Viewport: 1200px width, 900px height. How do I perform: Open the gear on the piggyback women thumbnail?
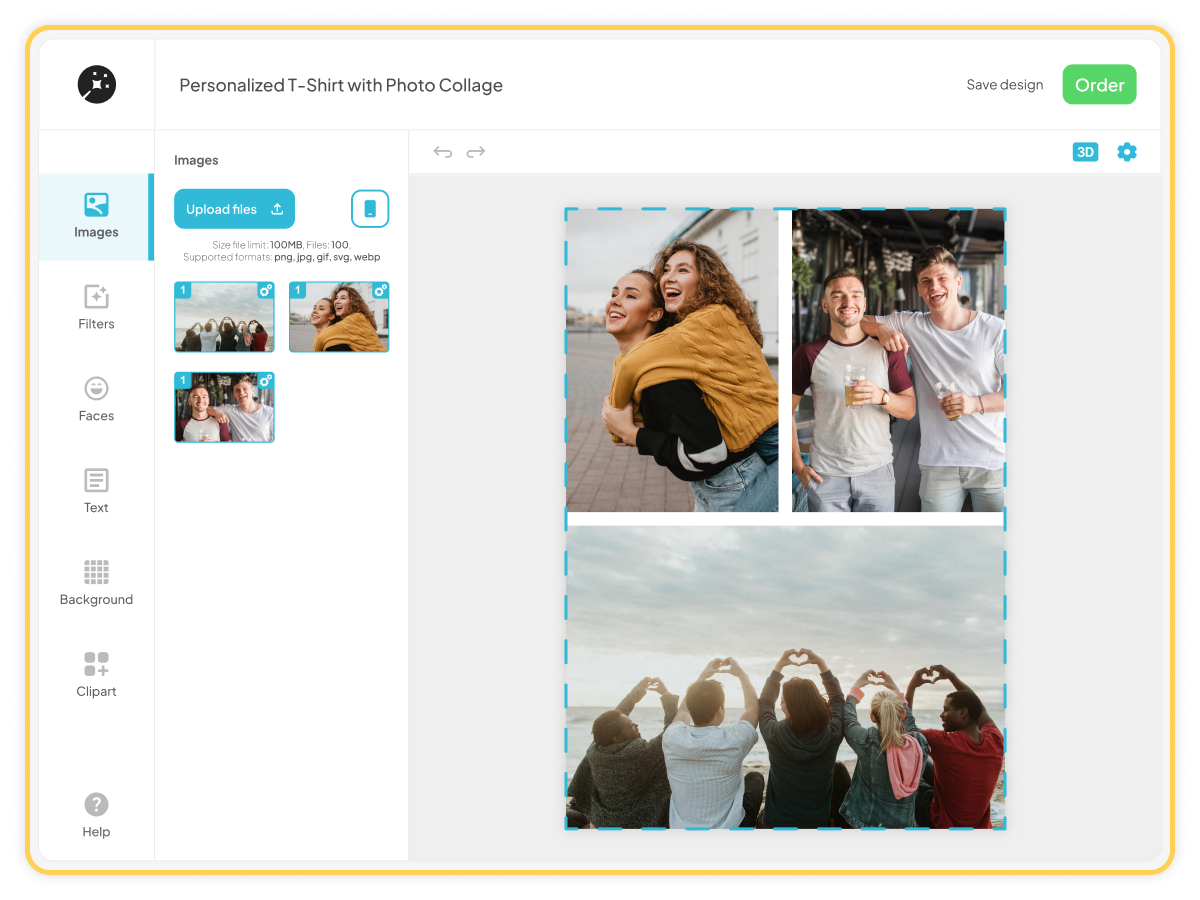(x=380, y=290)
